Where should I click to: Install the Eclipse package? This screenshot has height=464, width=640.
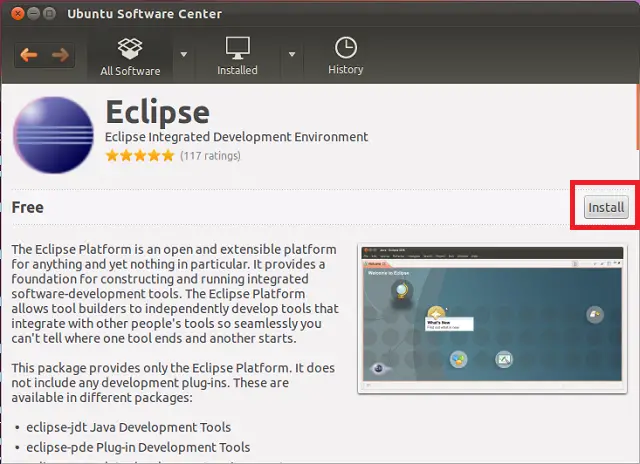(x=606, y=207)
